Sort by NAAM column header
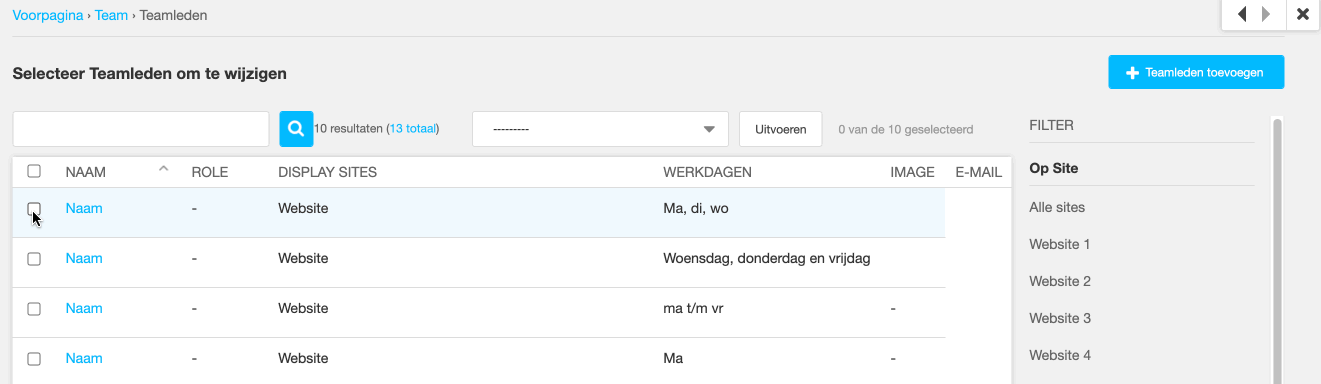This screenshot has height=384, width=1321. click(x=86, y=172)
